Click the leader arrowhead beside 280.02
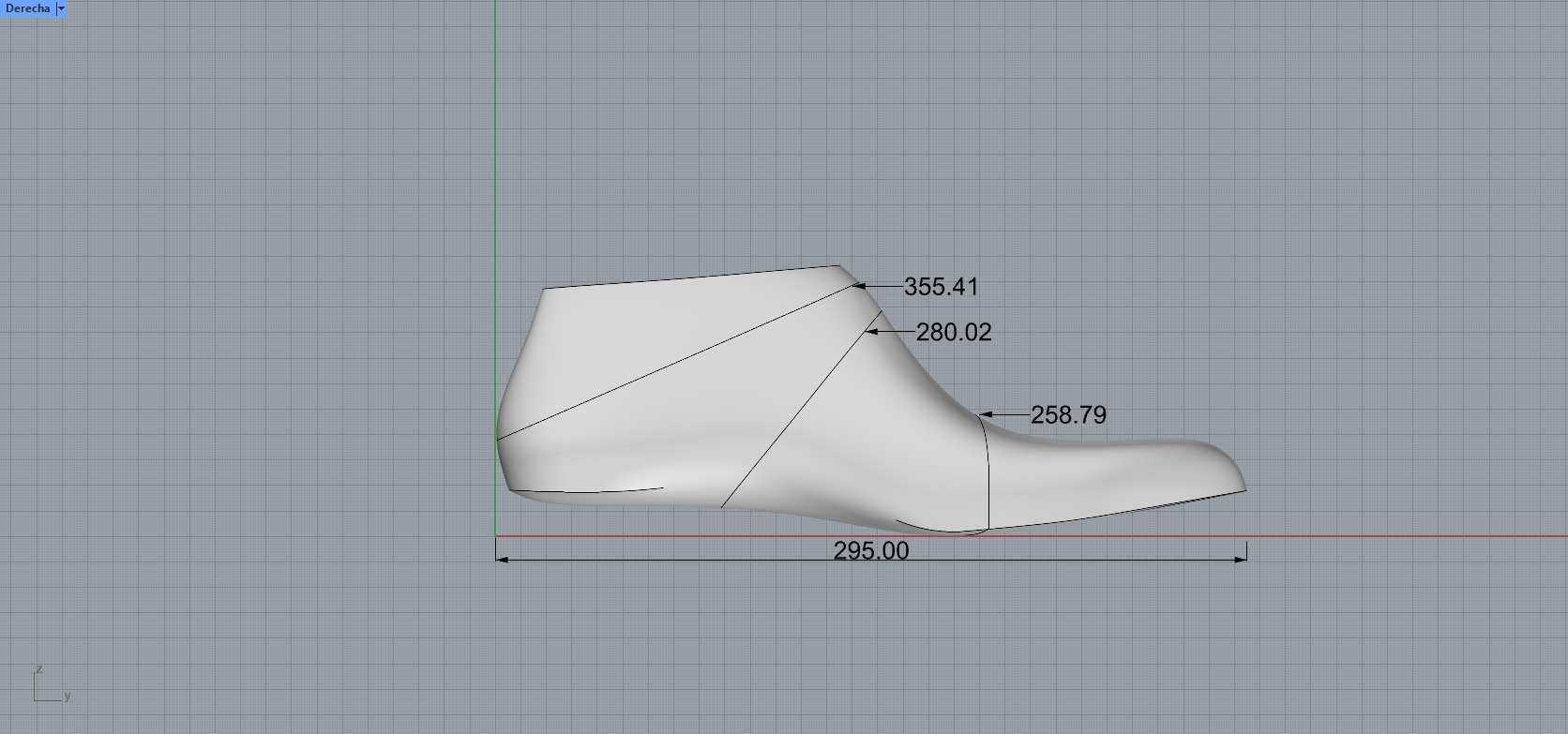 pos(871,332)
